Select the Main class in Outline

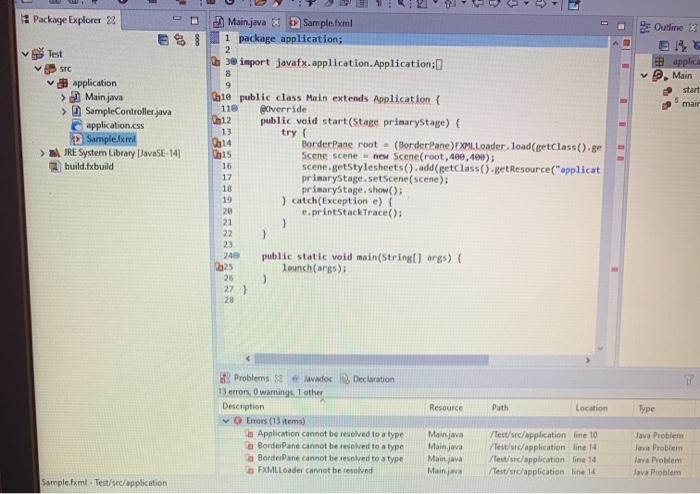[682, 75]
